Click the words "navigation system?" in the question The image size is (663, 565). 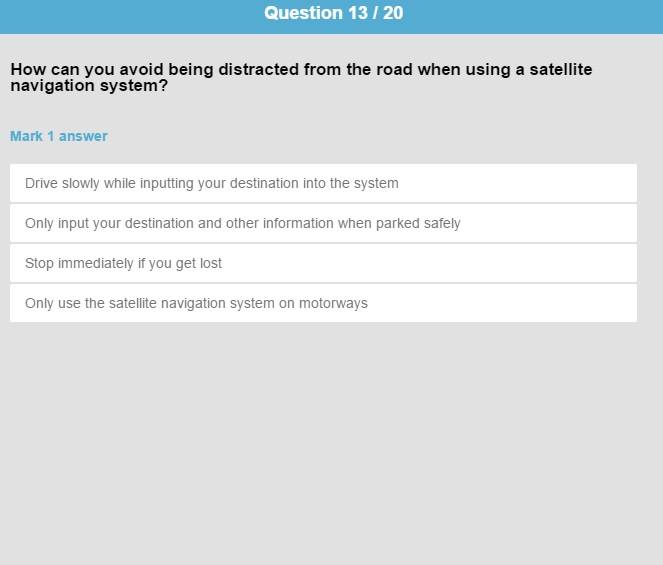tap(89, 86)
